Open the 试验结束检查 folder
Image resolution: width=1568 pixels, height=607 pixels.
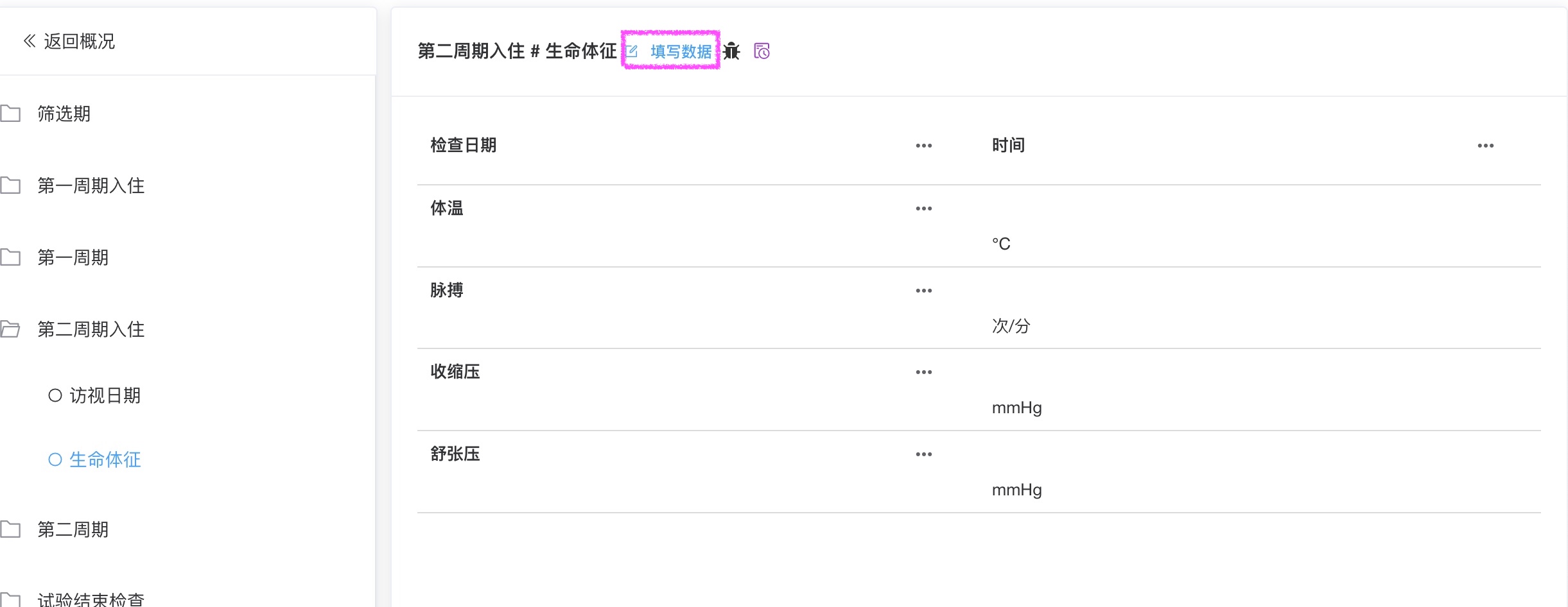pos(91,599)
